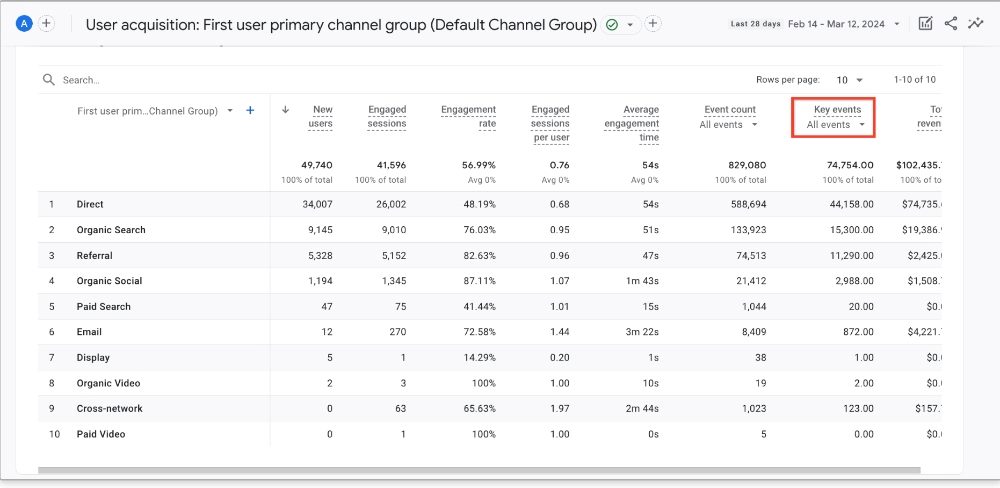Click the 'Display' channel row label
This screenshot has width=1000, height=488.
coord(93,358)
